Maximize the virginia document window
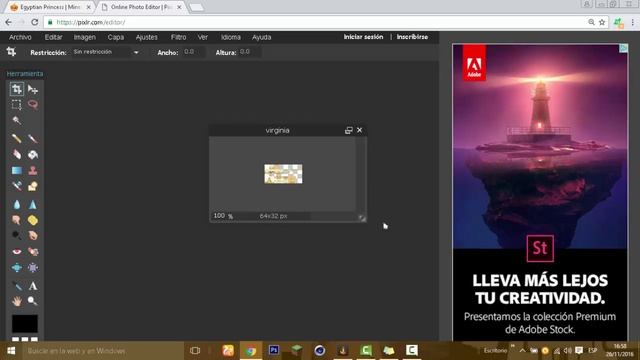640x360 pixels. click(349, 130)
